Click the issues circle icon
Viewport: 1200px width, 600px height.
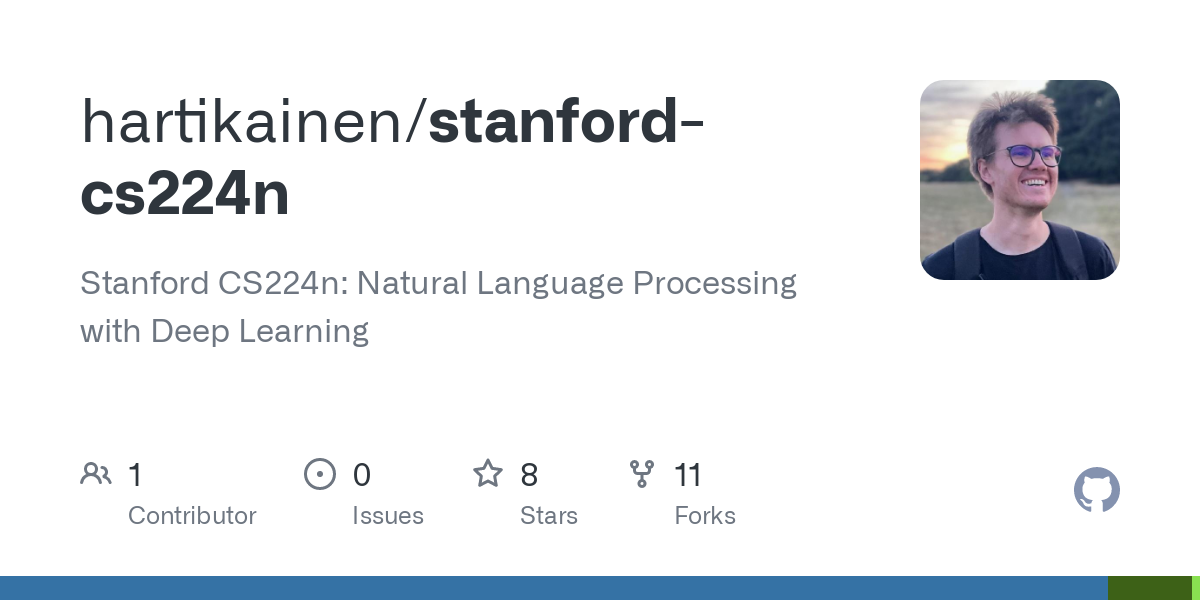pyautogui.click(x=320, y=474)
